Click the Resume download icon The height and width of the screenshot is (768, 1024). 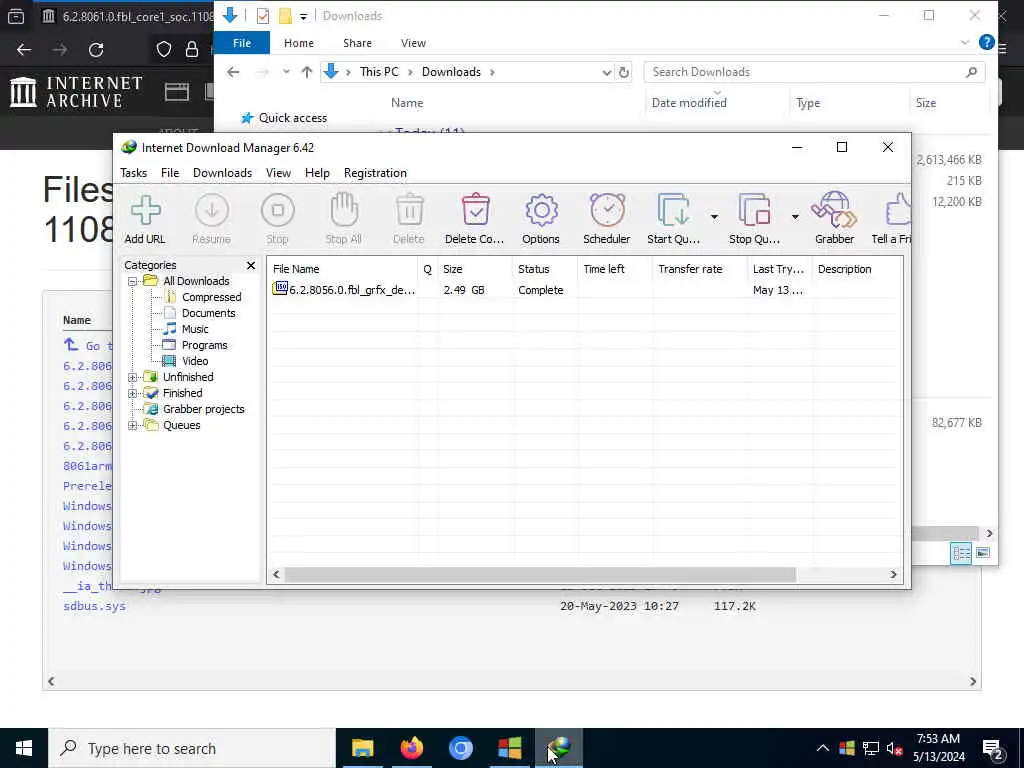click(212, 219)
